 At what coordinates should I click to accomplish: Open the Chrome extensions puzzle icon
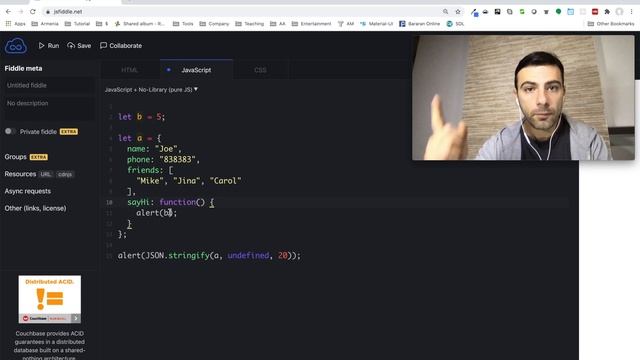click(607, 12)
